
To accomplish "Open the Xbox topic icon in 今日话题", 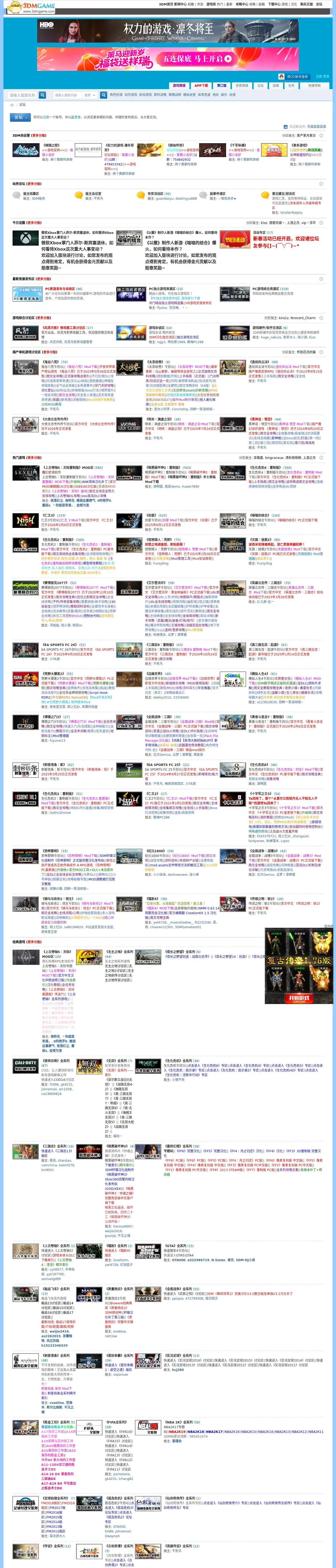I will [26, 238].
